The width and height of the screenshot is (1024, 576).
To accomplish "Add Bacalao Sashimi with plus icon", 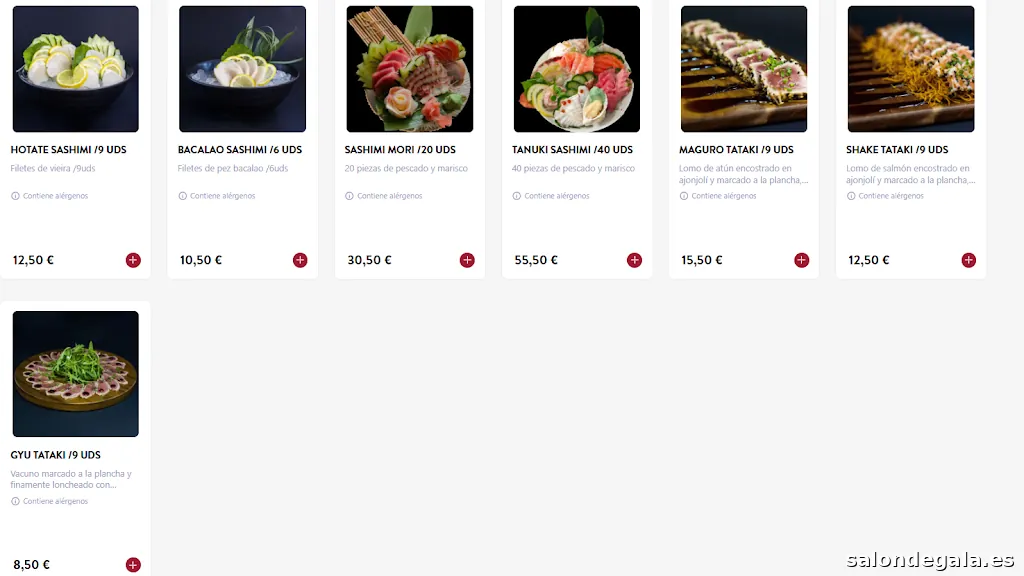I will 300,260.
